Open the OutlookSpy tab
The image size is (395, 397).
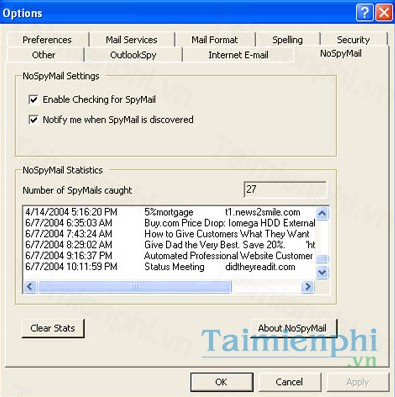[133, 55]
